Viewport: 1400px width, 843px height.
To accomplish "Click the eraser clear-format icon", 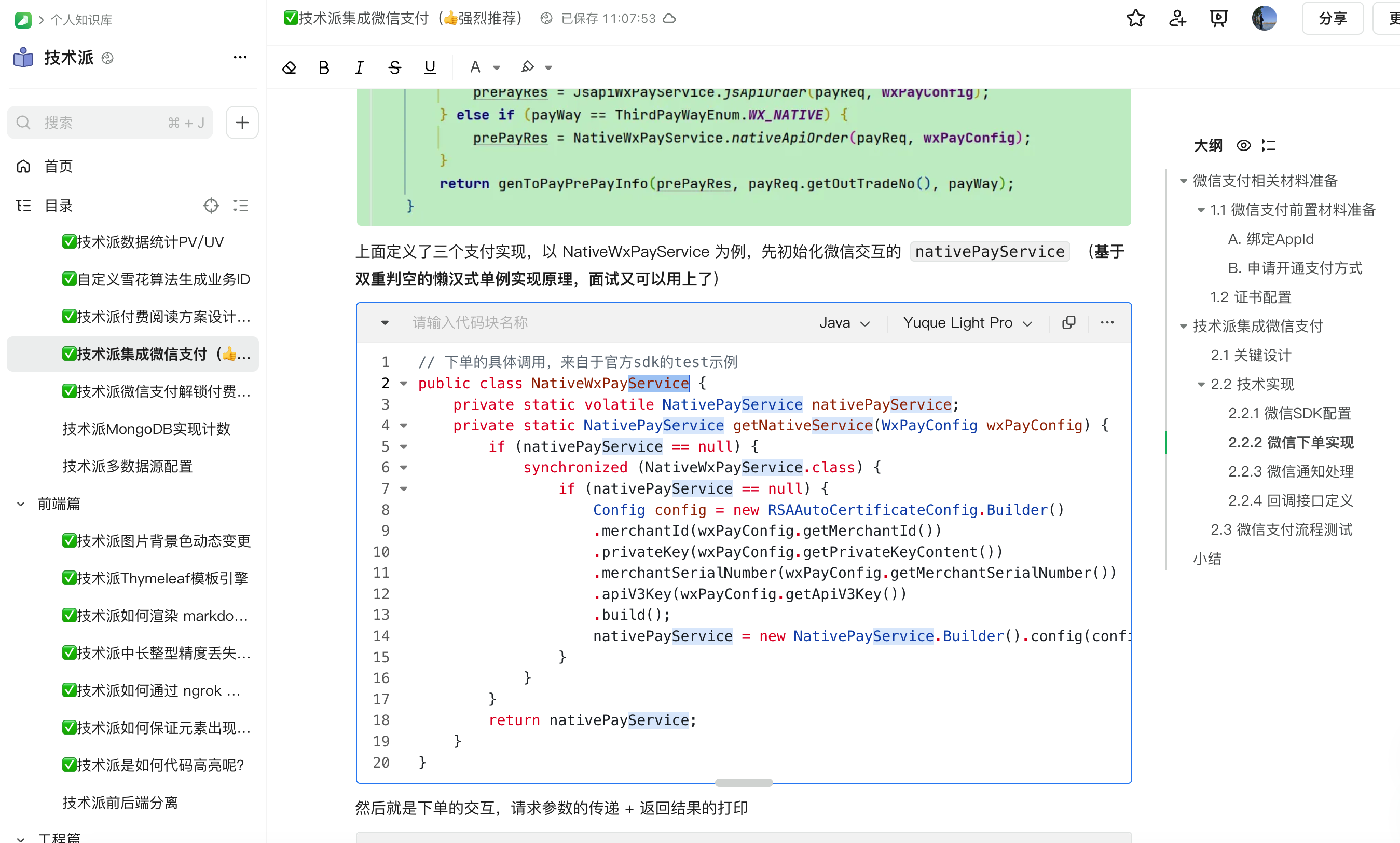I will 289,67.
